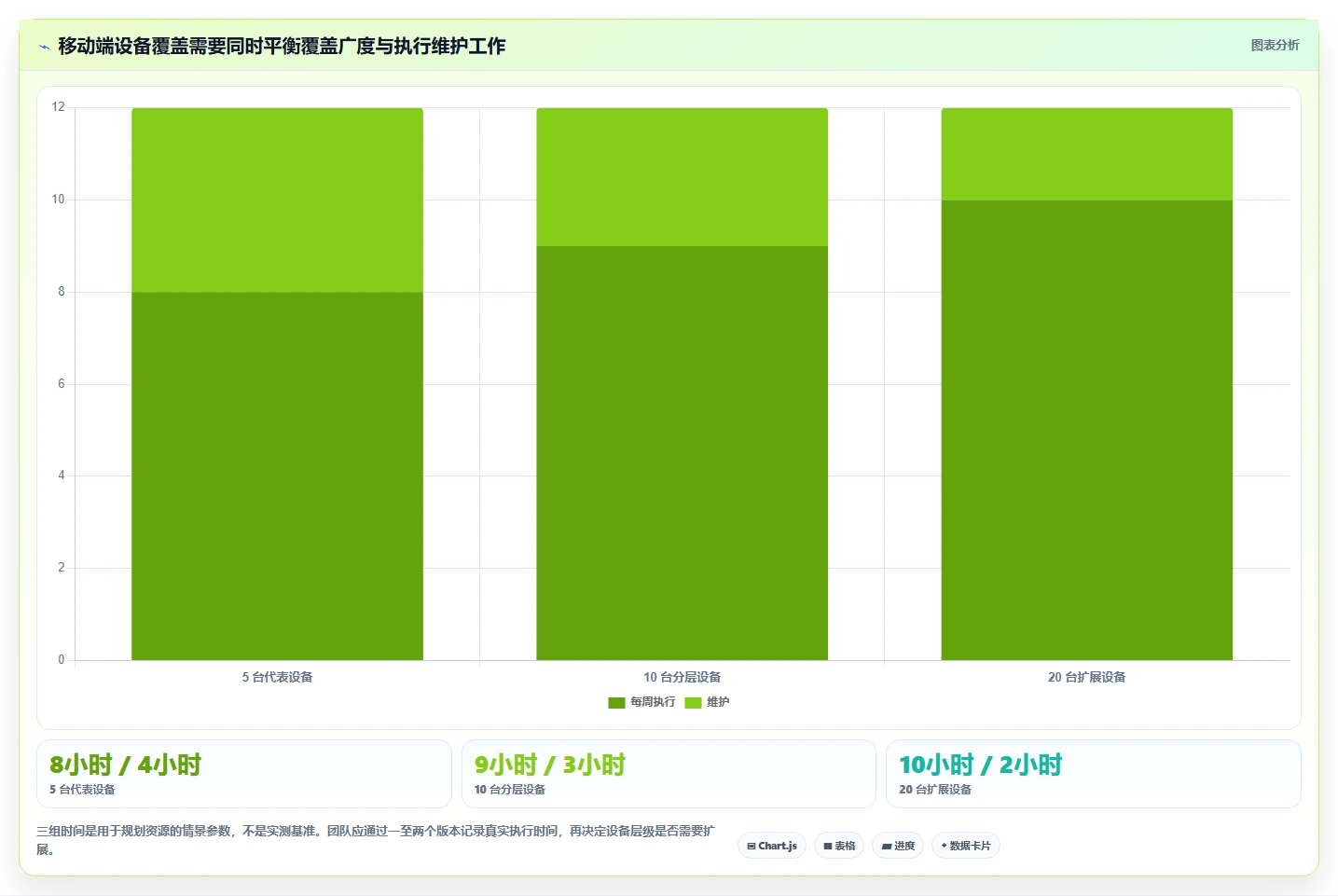Click the 10 台分层设备 axis label
Screen dimensions: 1338x896
[683, 677]
